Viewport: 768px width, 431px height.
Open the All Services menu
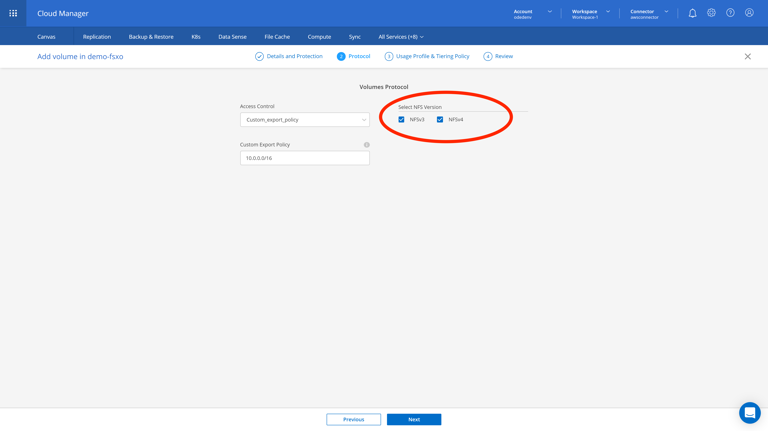tap(400, 37)
